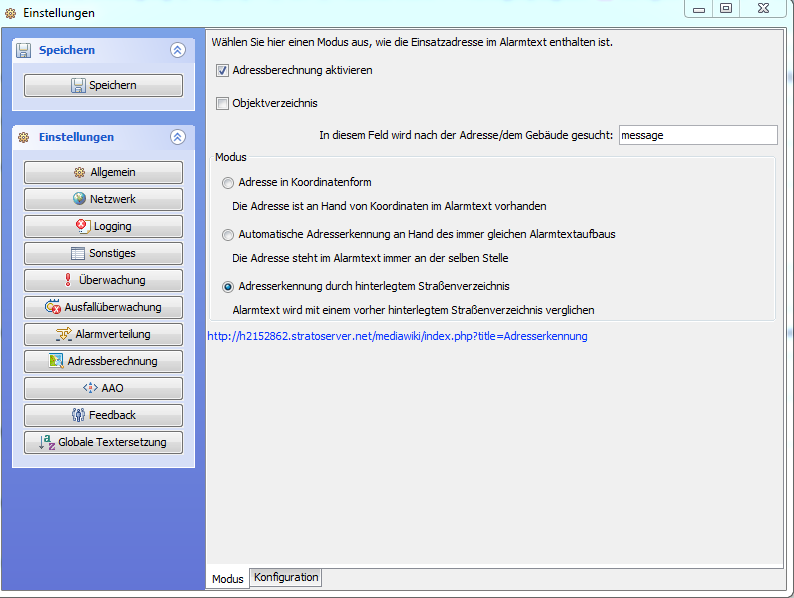The height and width of the screenshot is (598, 794).
Task: Click the people icon beside Feedback
Action: (x=78, y=415)
